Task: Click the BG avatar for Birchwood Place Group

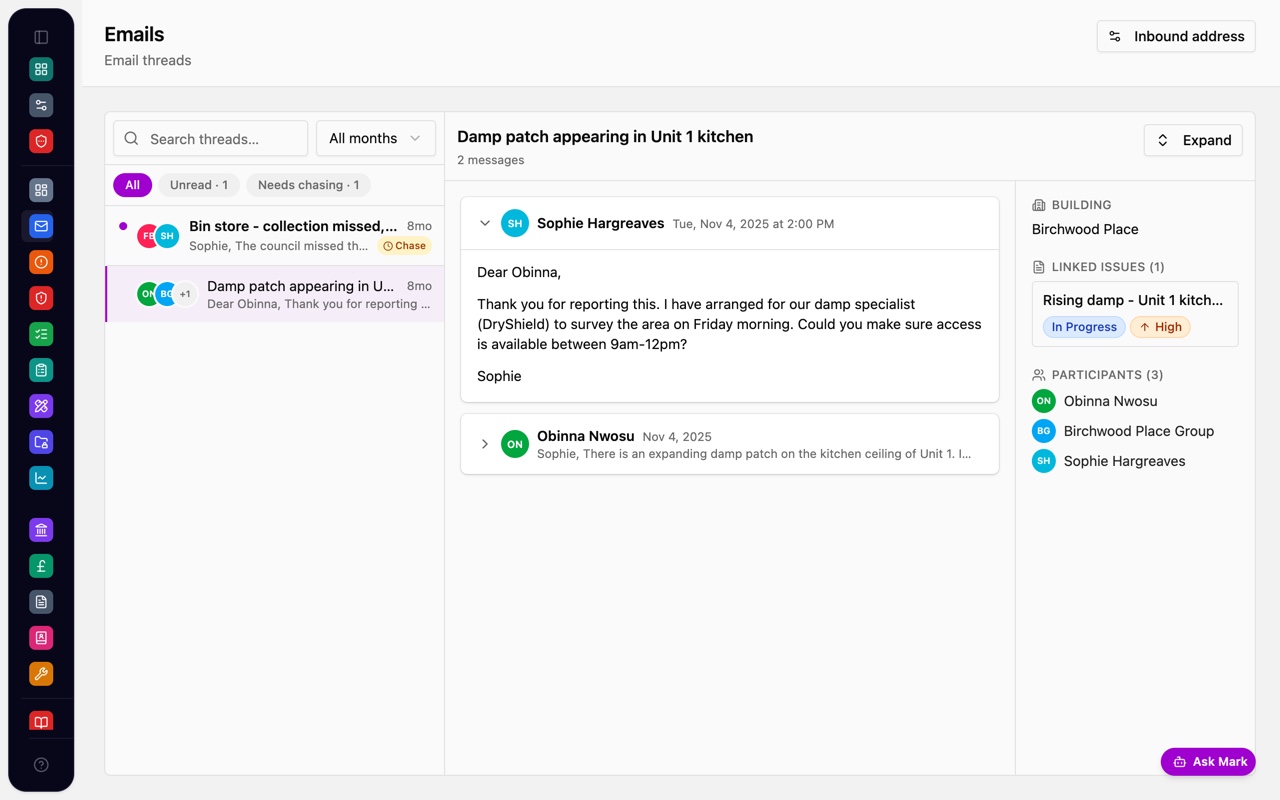Action: pyautogui.click(x=1044, y=431)
